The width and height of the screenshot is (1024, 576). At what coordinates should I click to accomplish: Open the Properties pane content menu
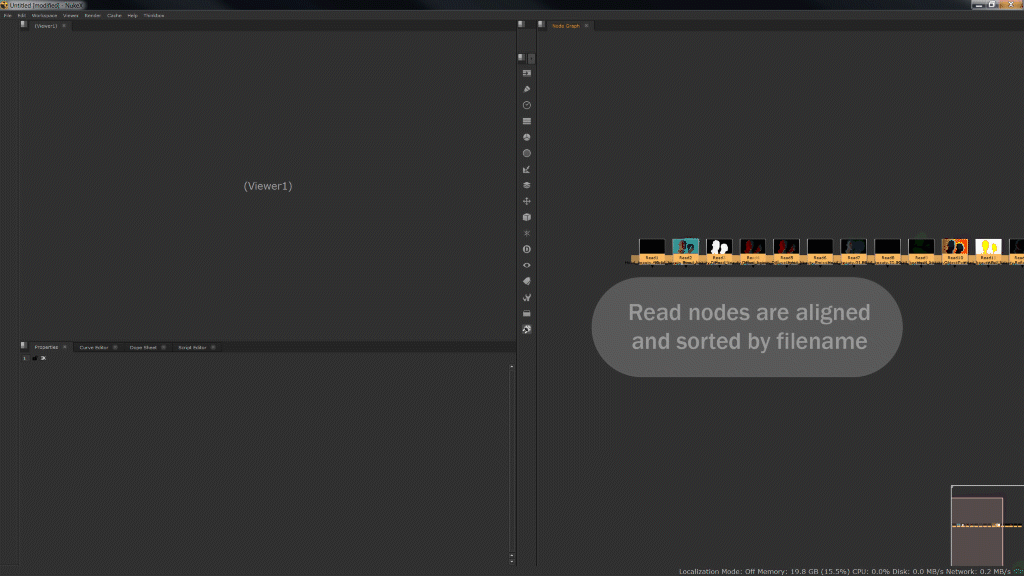22,346
